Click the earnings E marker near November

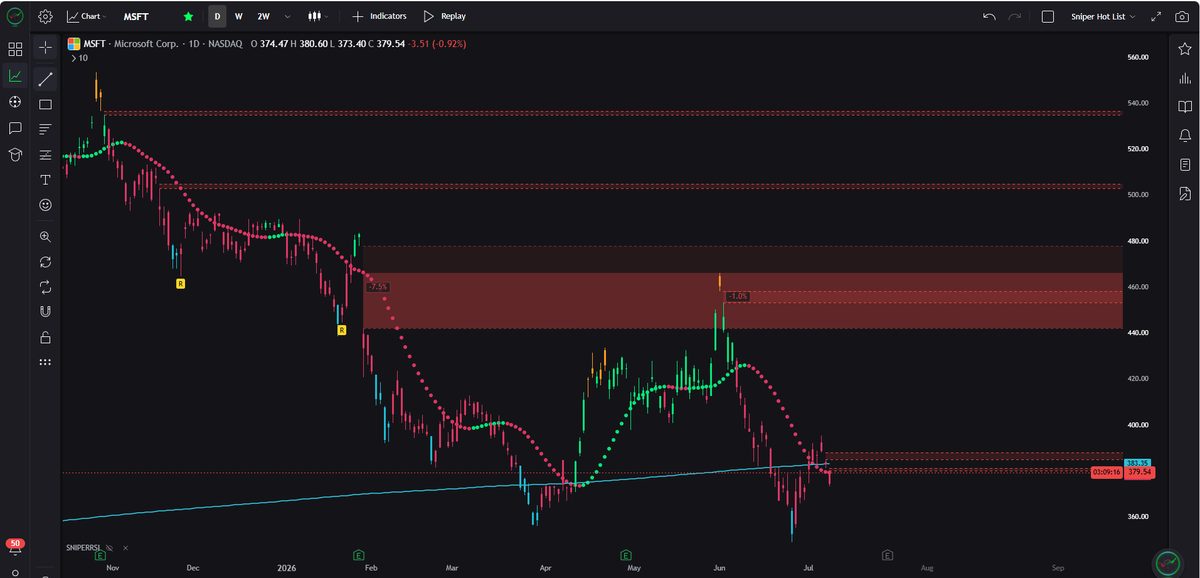point(100,553)
